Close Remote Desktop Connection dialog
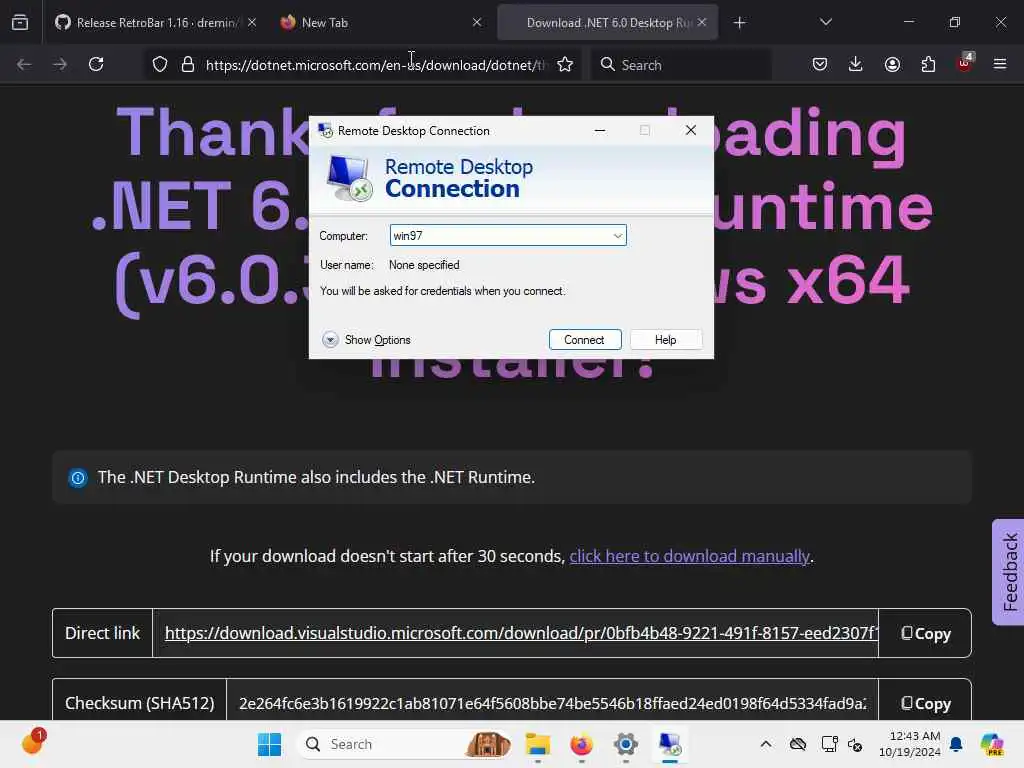The width and height of the screenshot is (1024, 768). click(691, 131)
